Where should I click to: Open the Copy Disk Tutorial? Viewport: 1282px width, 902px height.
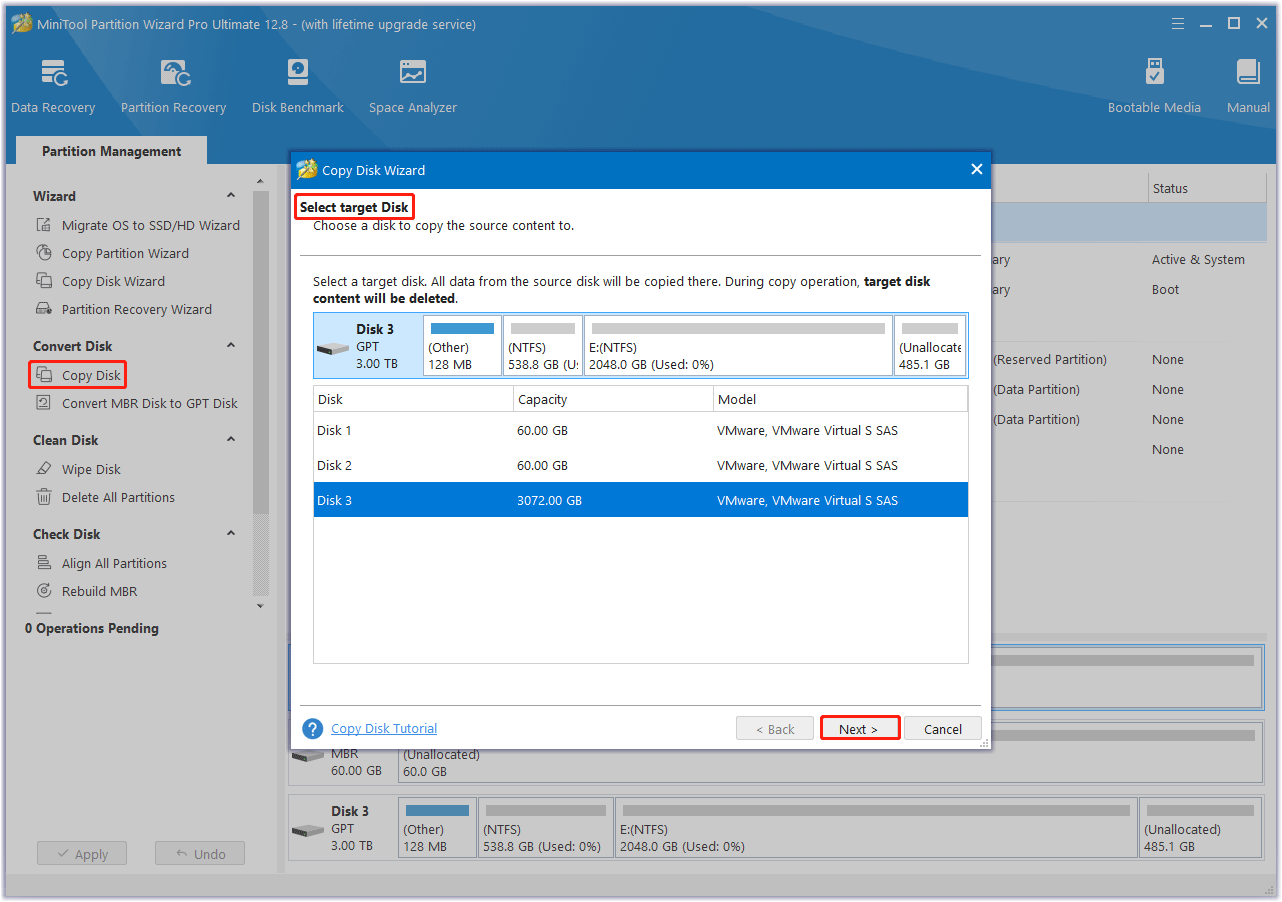383,728
